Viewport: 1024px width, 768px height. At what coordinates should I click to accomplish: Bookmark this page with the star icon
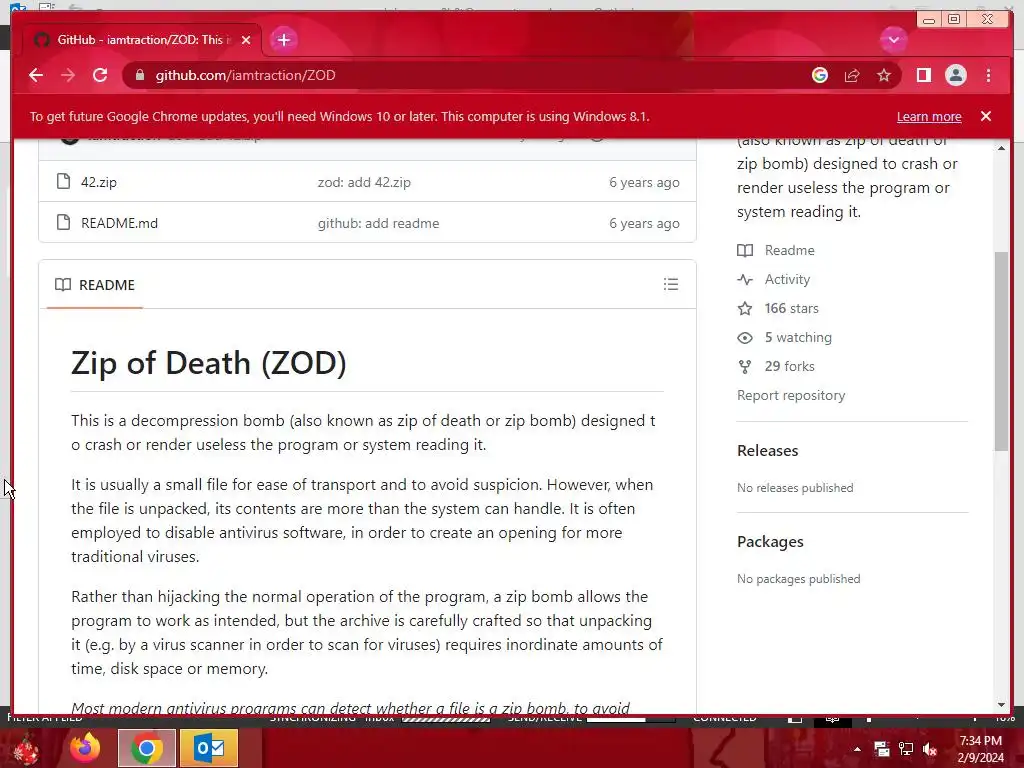(x=884, y=75)
